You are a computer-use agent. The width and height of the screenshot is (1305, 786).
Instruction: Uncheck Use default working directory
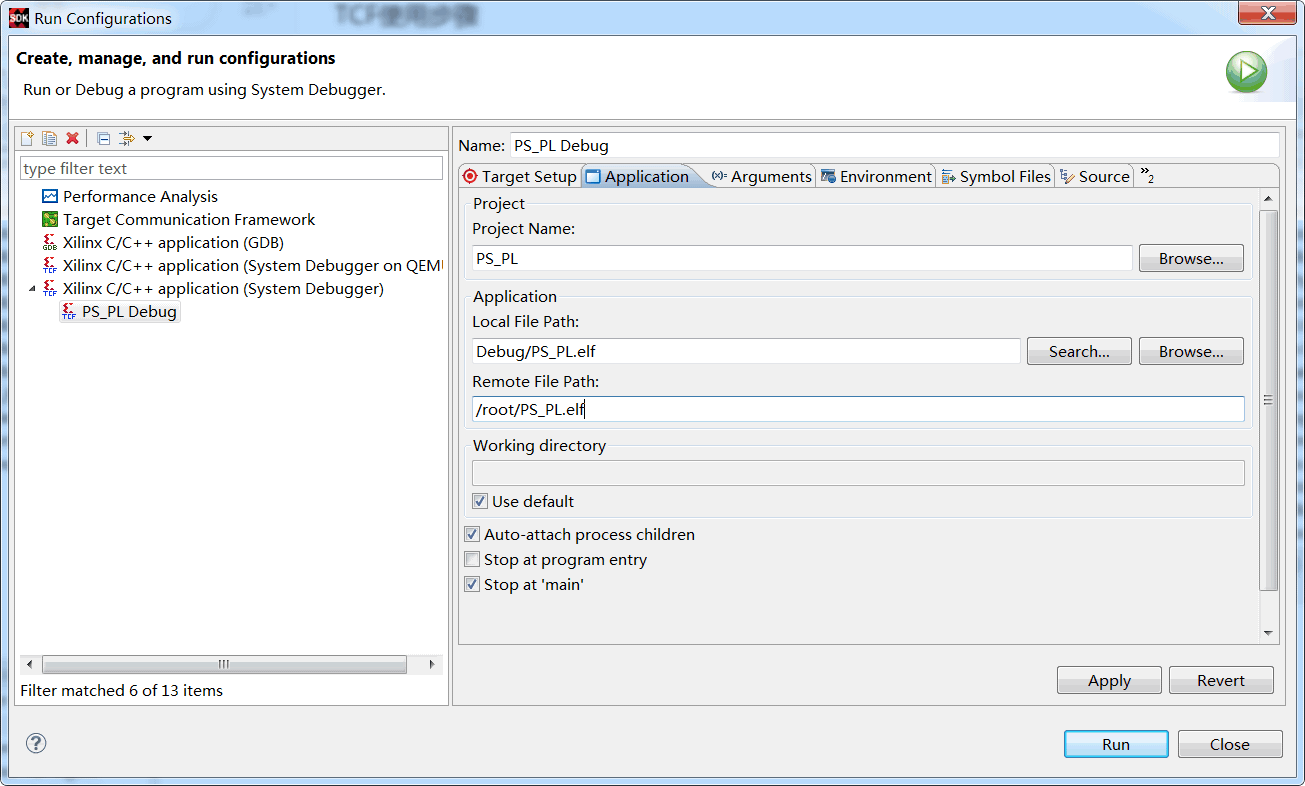point(479,501)
